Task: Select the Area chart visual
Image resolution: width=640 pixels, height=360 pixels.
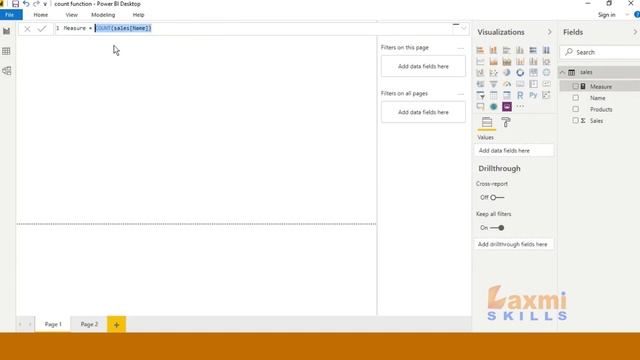Action: [493, 62]
